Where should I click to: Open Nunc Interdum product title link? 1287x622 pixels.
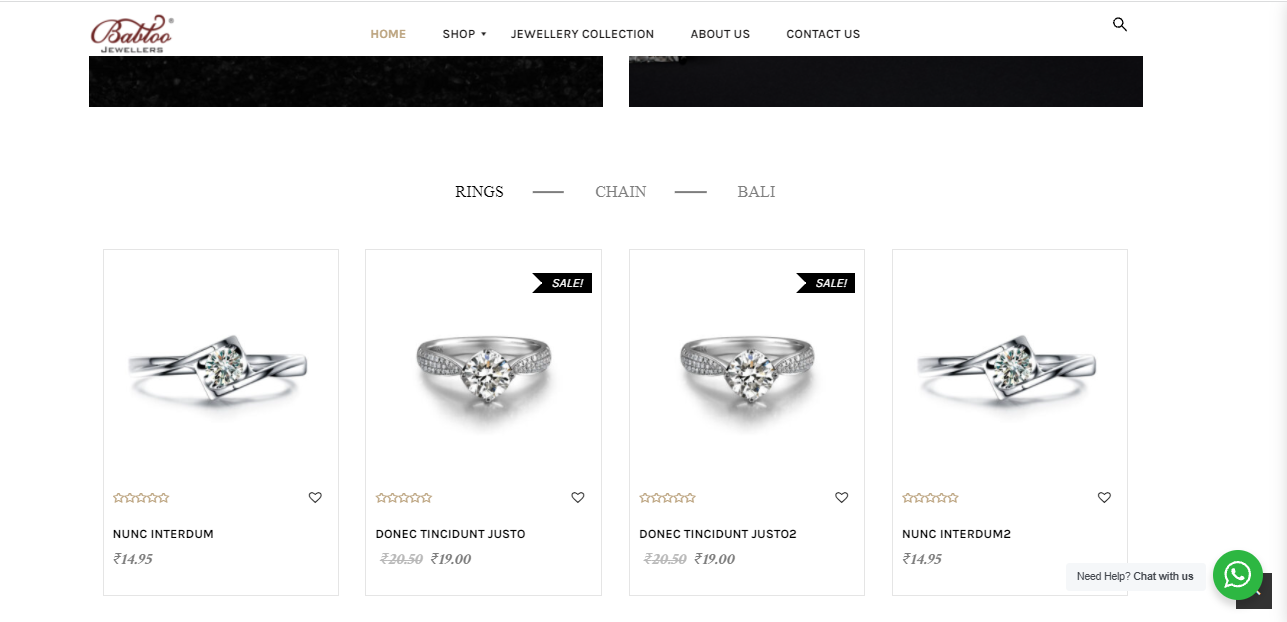[163, 534]
